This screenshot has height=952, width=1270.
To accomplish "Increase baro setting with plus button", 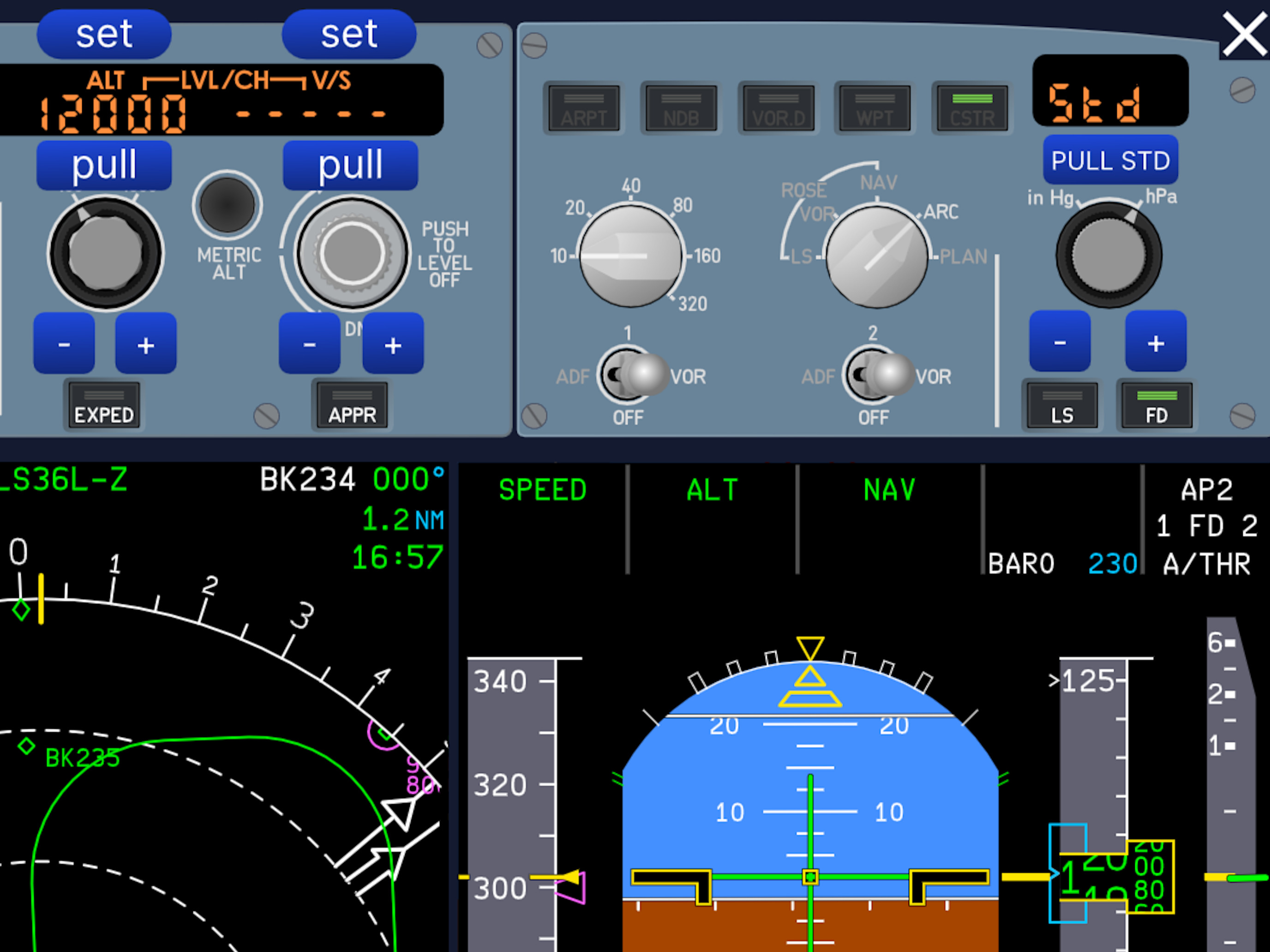I will click(x=1155, y=342).
